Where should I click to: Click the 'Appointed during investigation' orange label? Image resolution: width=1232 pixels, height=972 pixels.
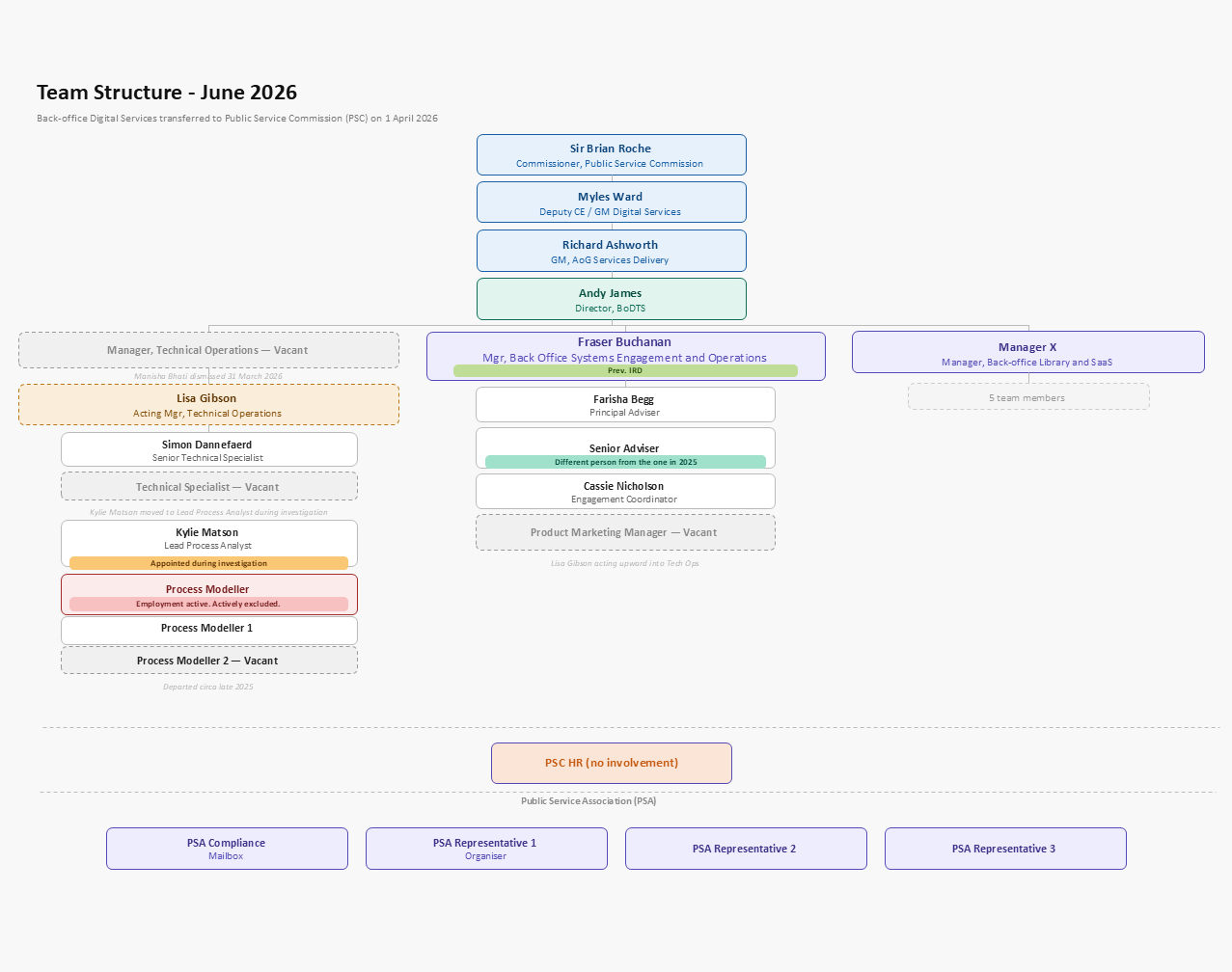click(x=208, y=563)
